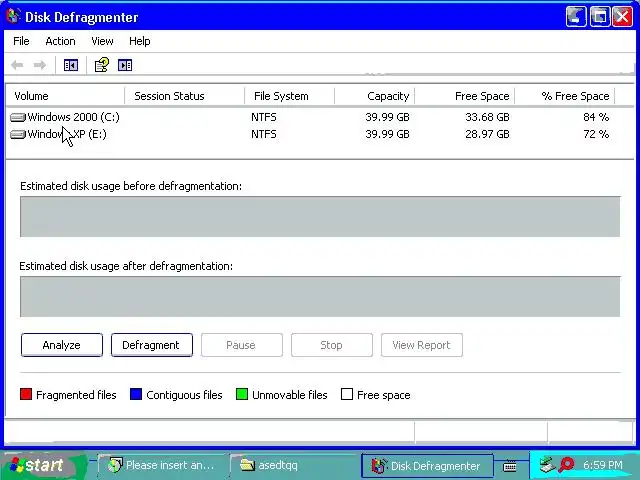The width and height of the screenshot is (640, 480).
Task: Click the 6:59 PM system clock
Action: (603, 465)
